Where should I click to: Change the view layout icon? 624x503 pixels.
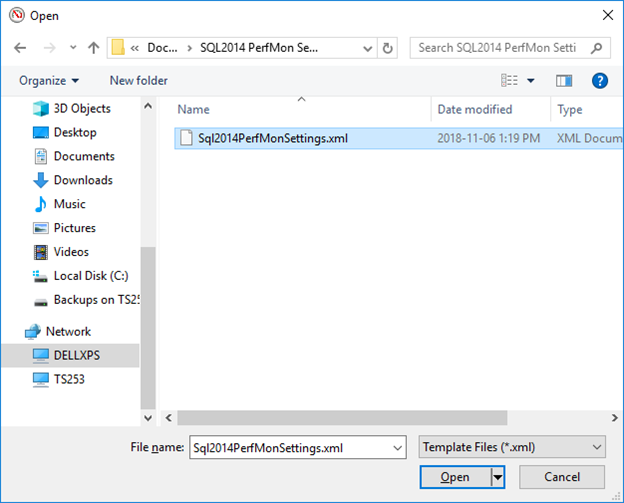509,81
